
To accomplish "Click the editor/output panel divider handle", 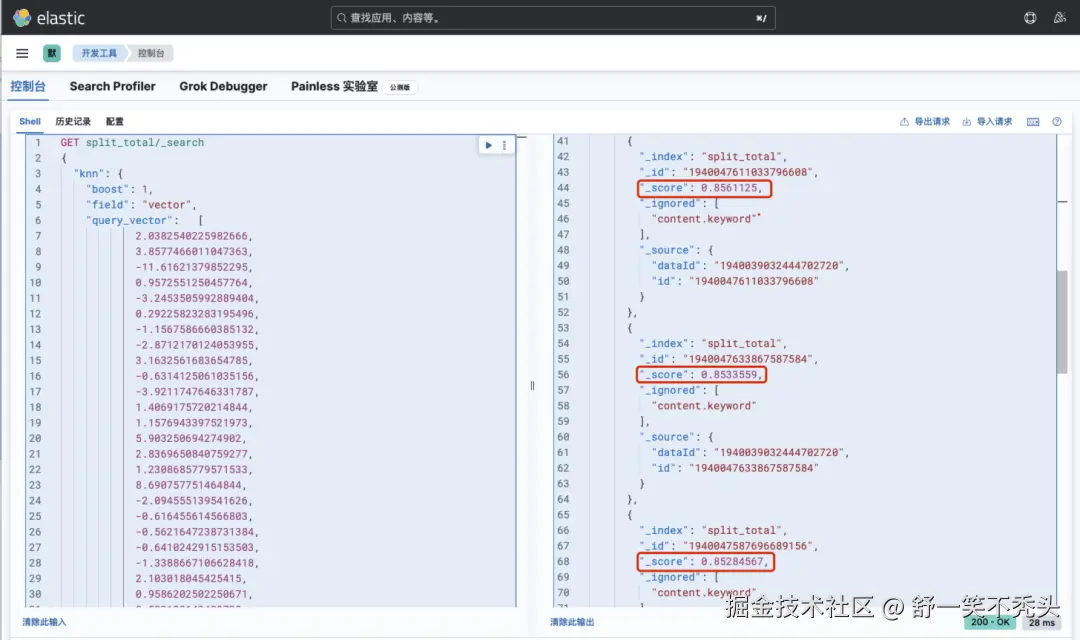I will [532, 386].
